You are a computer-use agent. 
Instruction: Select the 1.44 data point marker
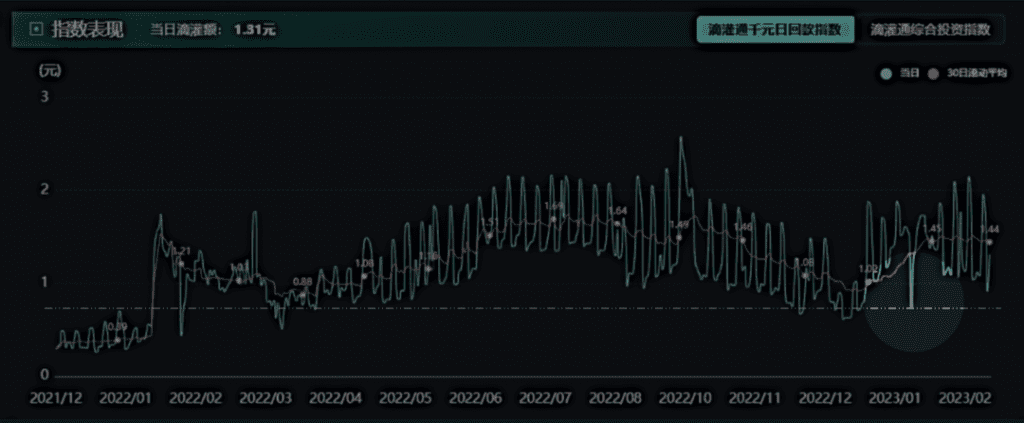tap(990, 242)
